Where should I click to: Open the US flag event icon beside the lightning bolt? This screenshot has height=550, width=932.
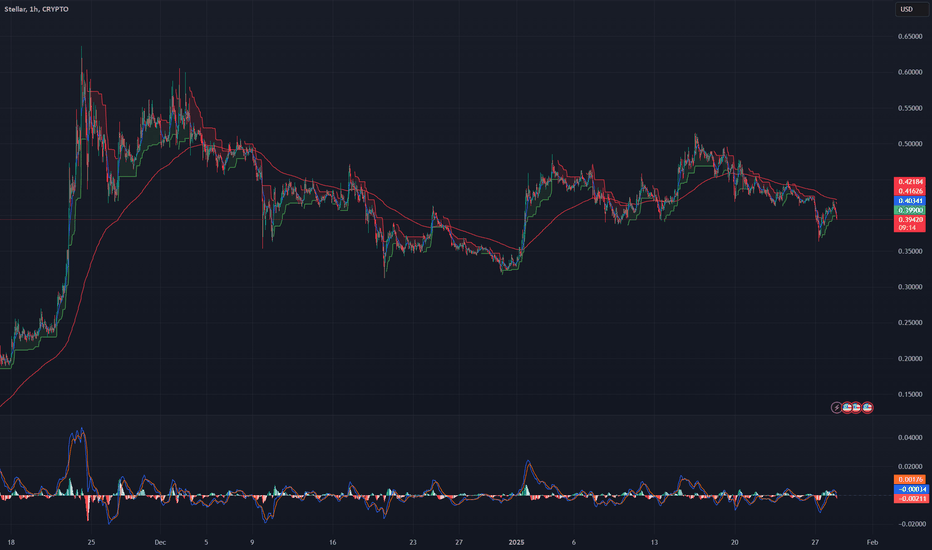click(846, 408)
